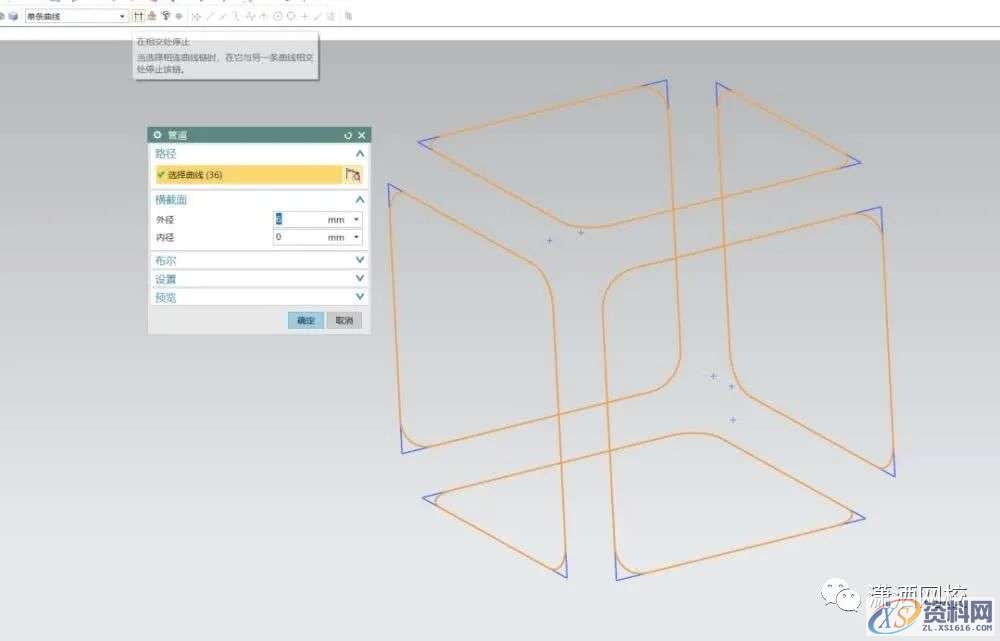Expand the 预览 section
The width and height of the screenshot is (1000, 641).
click(x=359, y=297)
